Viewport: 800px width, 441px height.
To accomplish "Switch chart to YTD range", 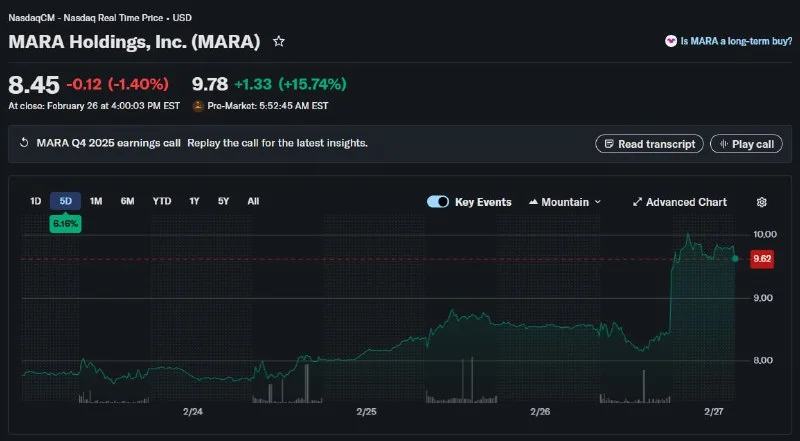I will tap(162, 201).
